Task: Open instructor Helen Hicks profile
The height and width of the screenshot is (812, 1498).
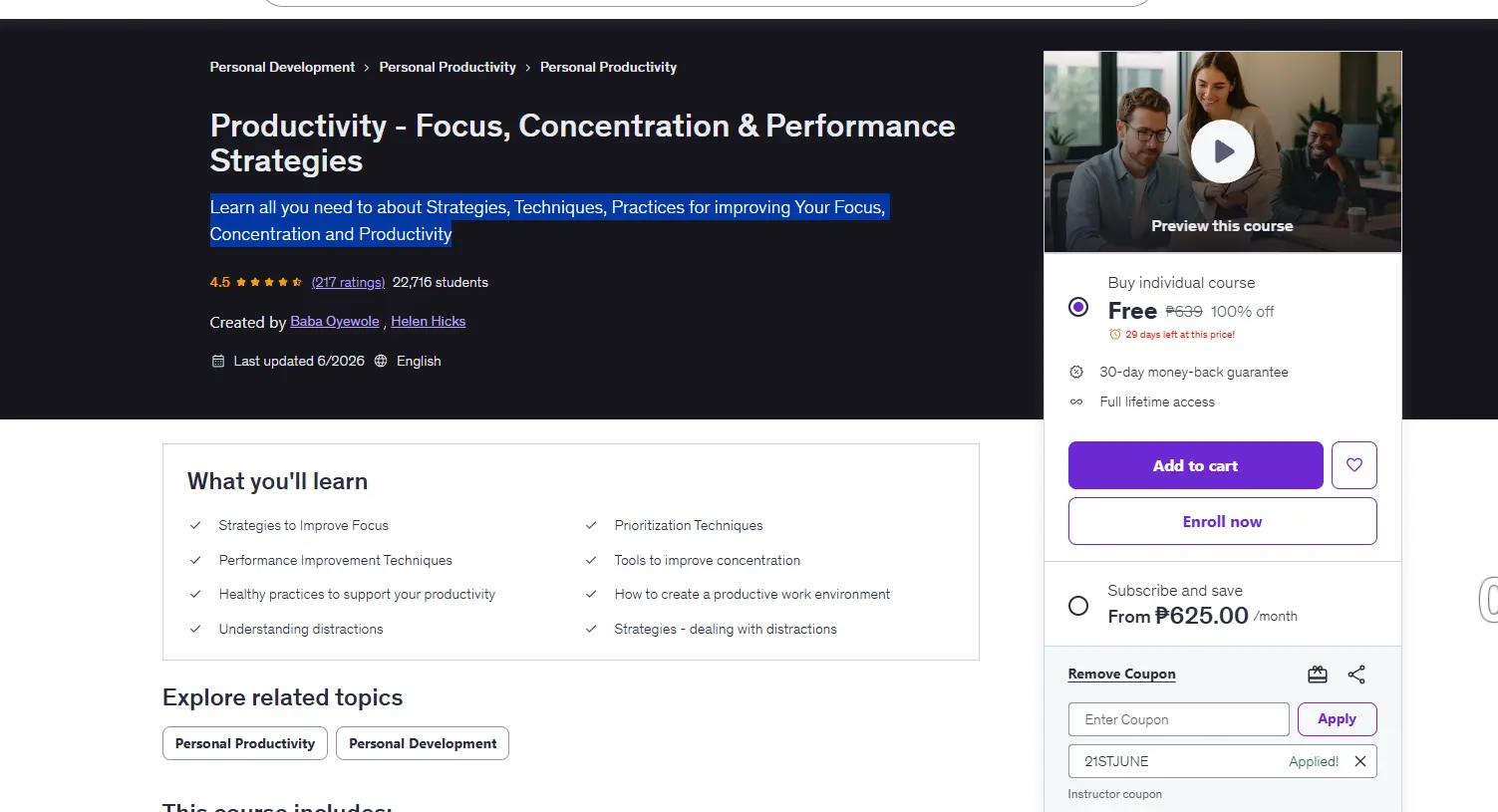Action: pyautogui.click(x=429, y=322)
